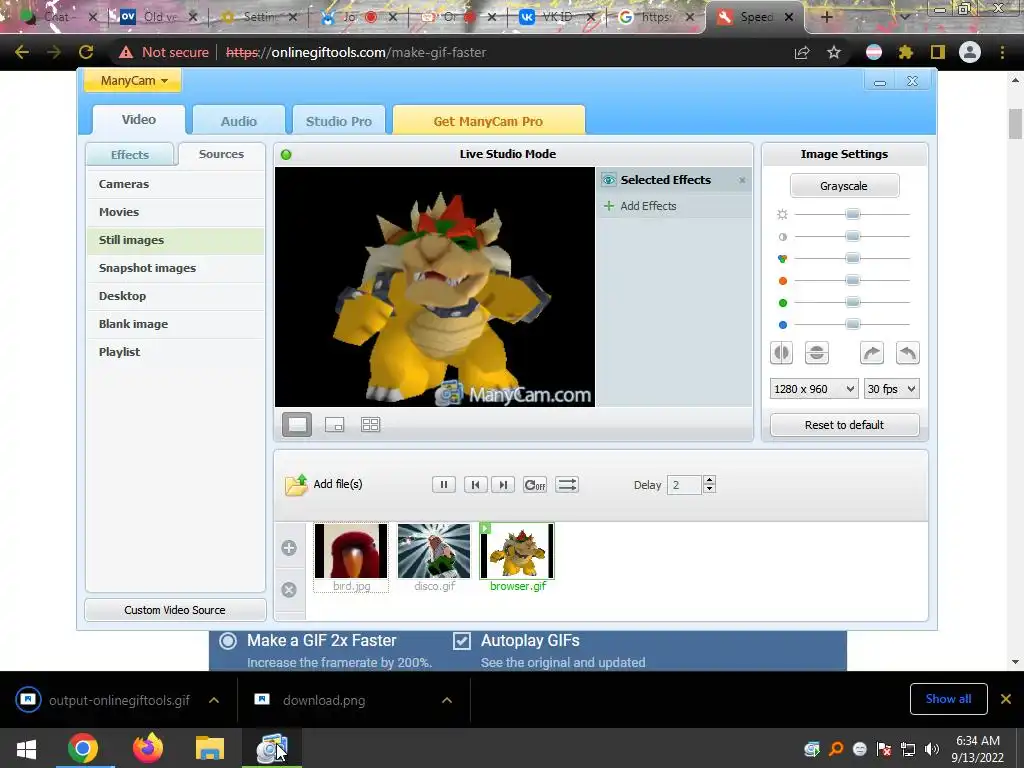
Task: Rotate image counterclockwise
Action: click(x=908, y=353)
